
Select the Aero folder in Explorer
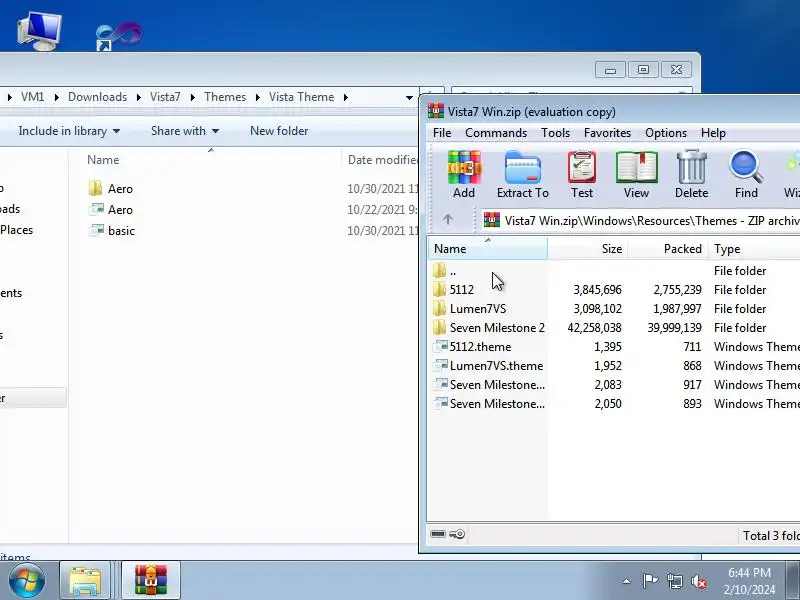click(x=110, y=189)
